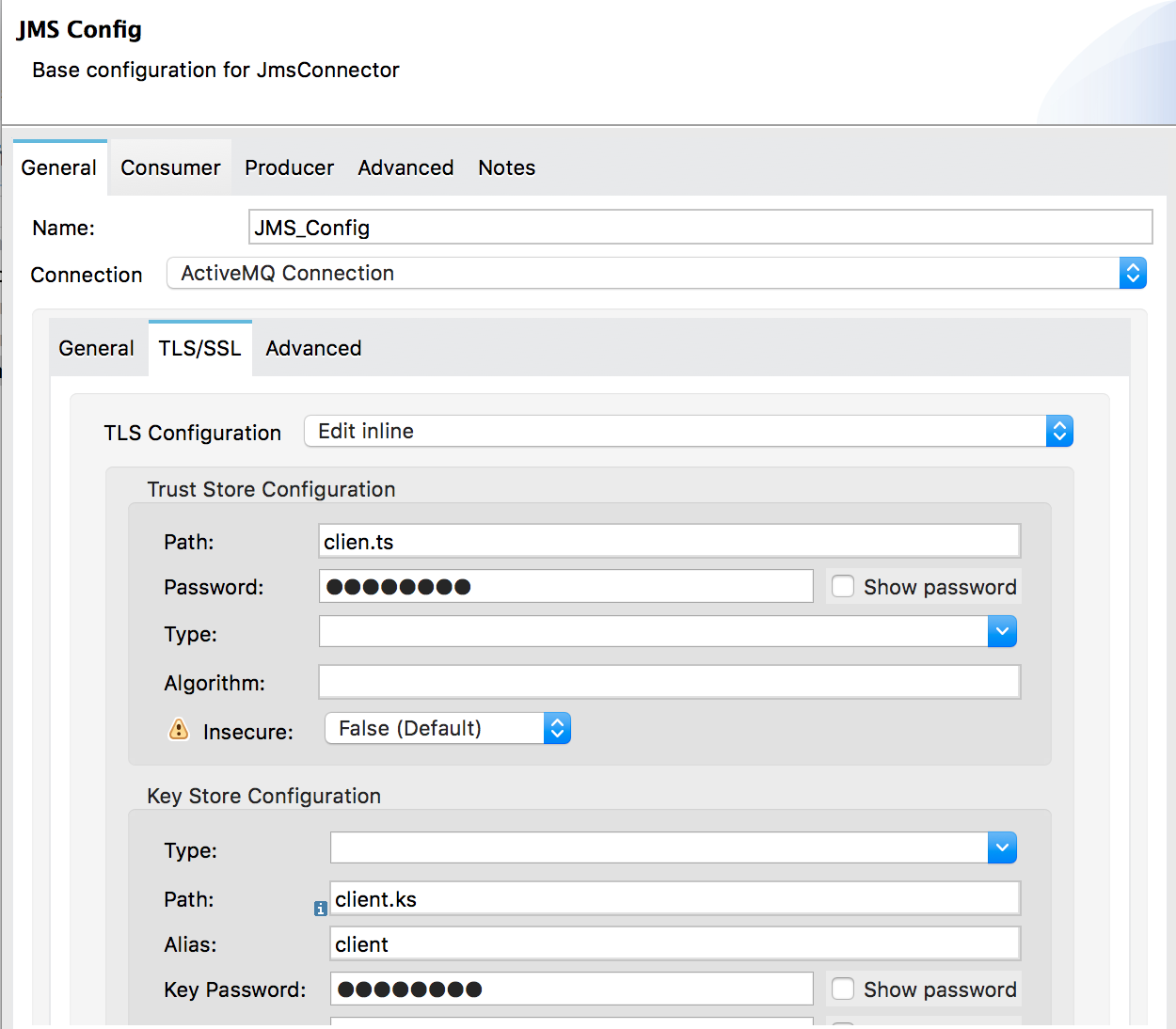The height and width of the screenshot is (1029, 1176).
Task: Open the Notes tab
Action: [506, 168]
